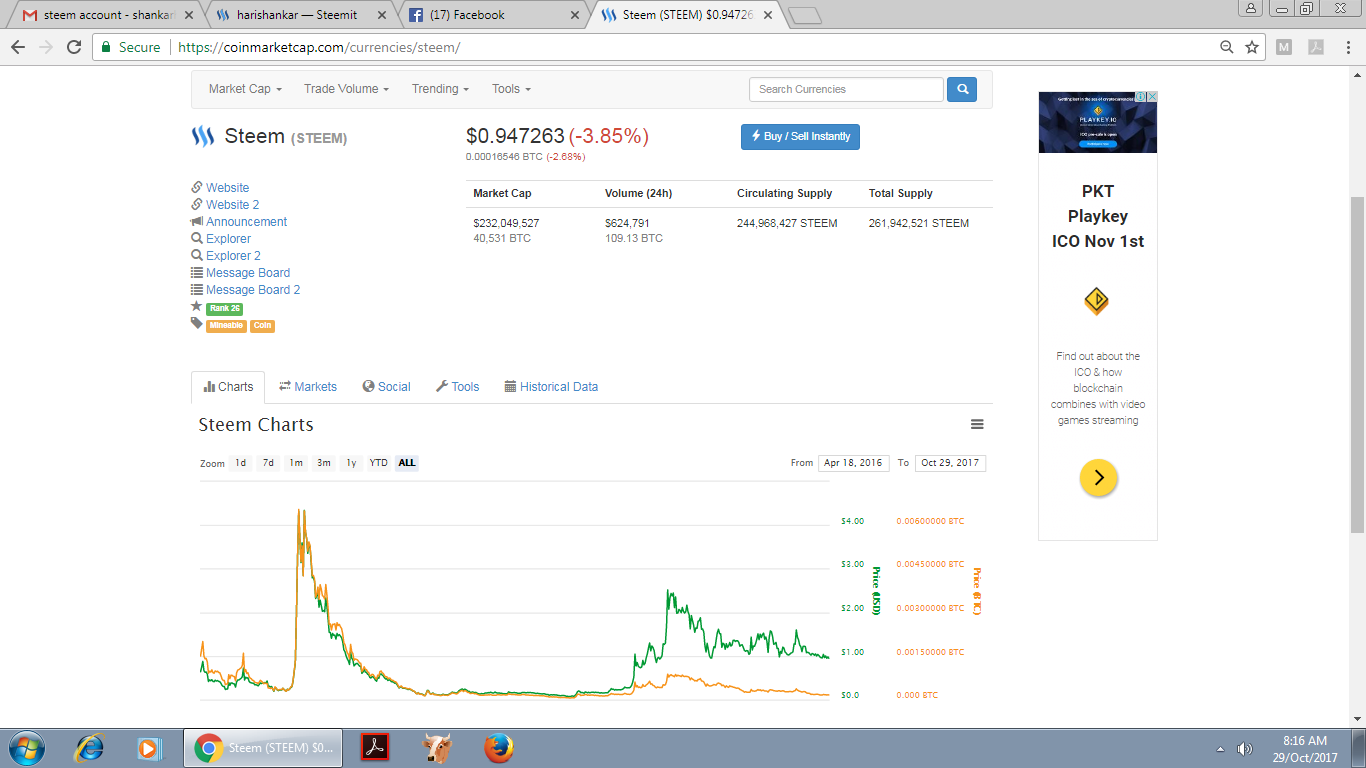Click the From date field Apr 18, 2016

853,463
